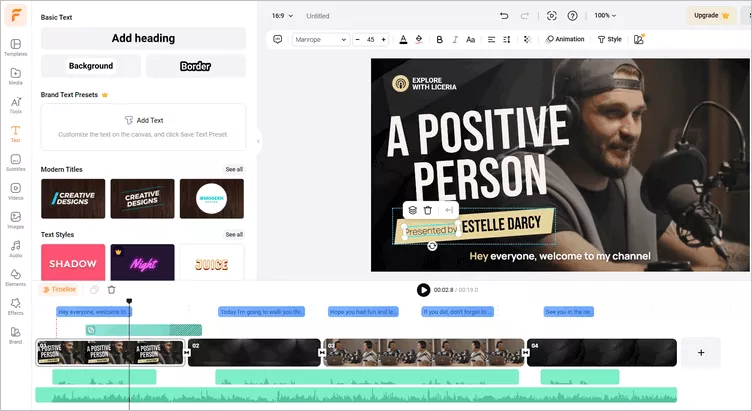Open the text color picker
The width and height of the screenshot is (752, 411).
tap(403, 39)
